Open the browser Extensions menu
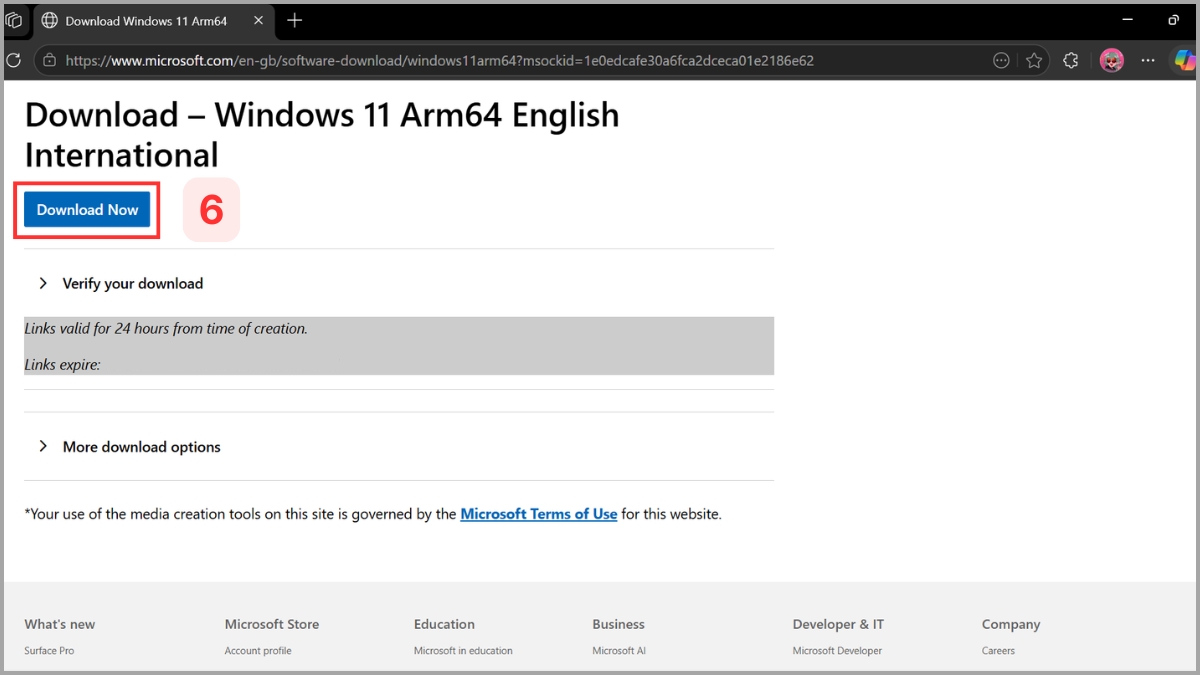Image resolution: width=1200 pixels, height=675 pixels. click(1070, 60)
